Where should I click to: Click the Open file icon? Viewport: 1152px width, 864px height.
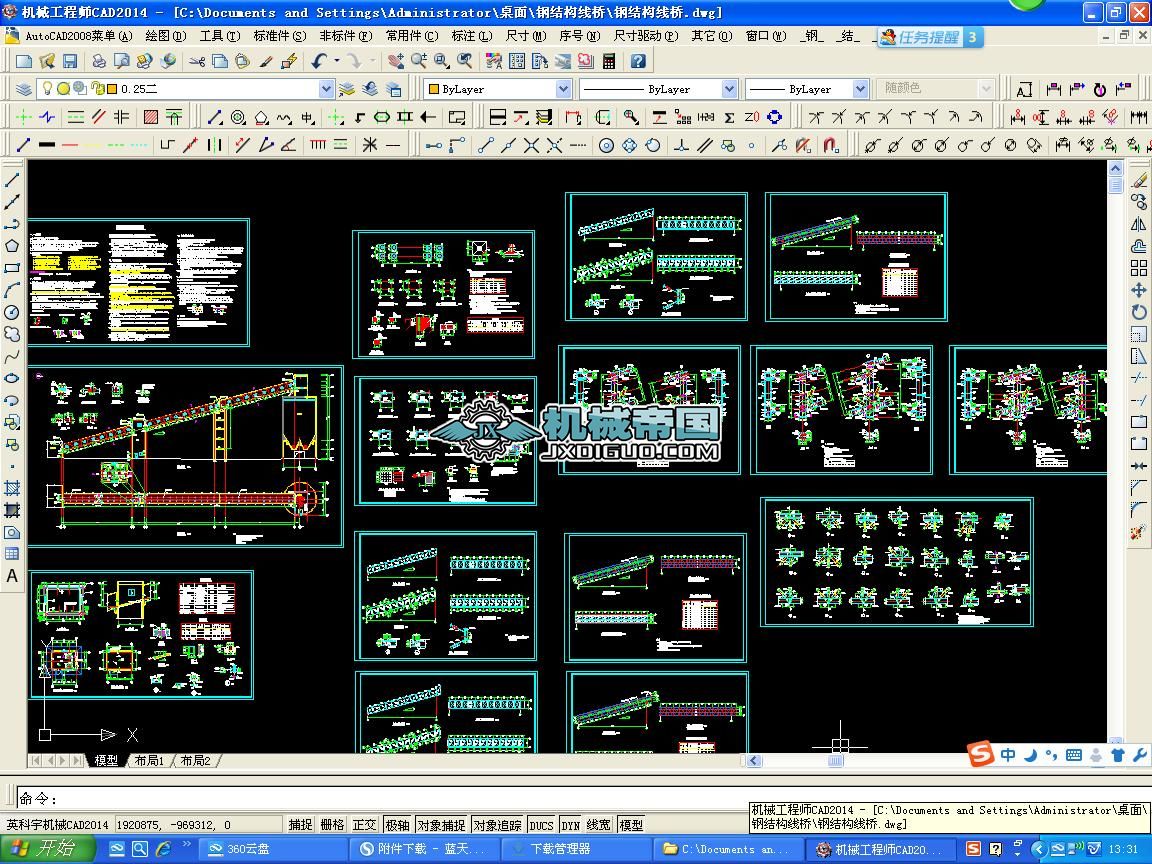point(47,61)
